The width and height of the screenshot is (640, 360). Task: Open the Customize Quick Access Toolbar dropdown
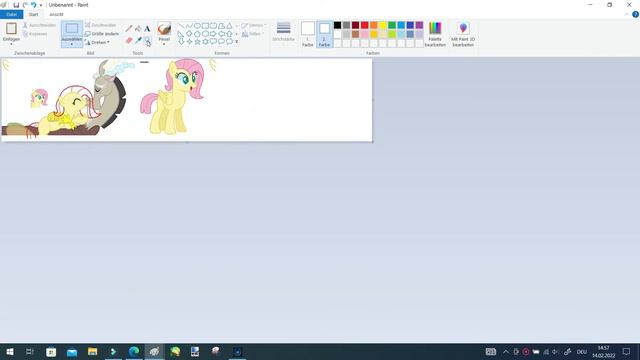point(41,5)
